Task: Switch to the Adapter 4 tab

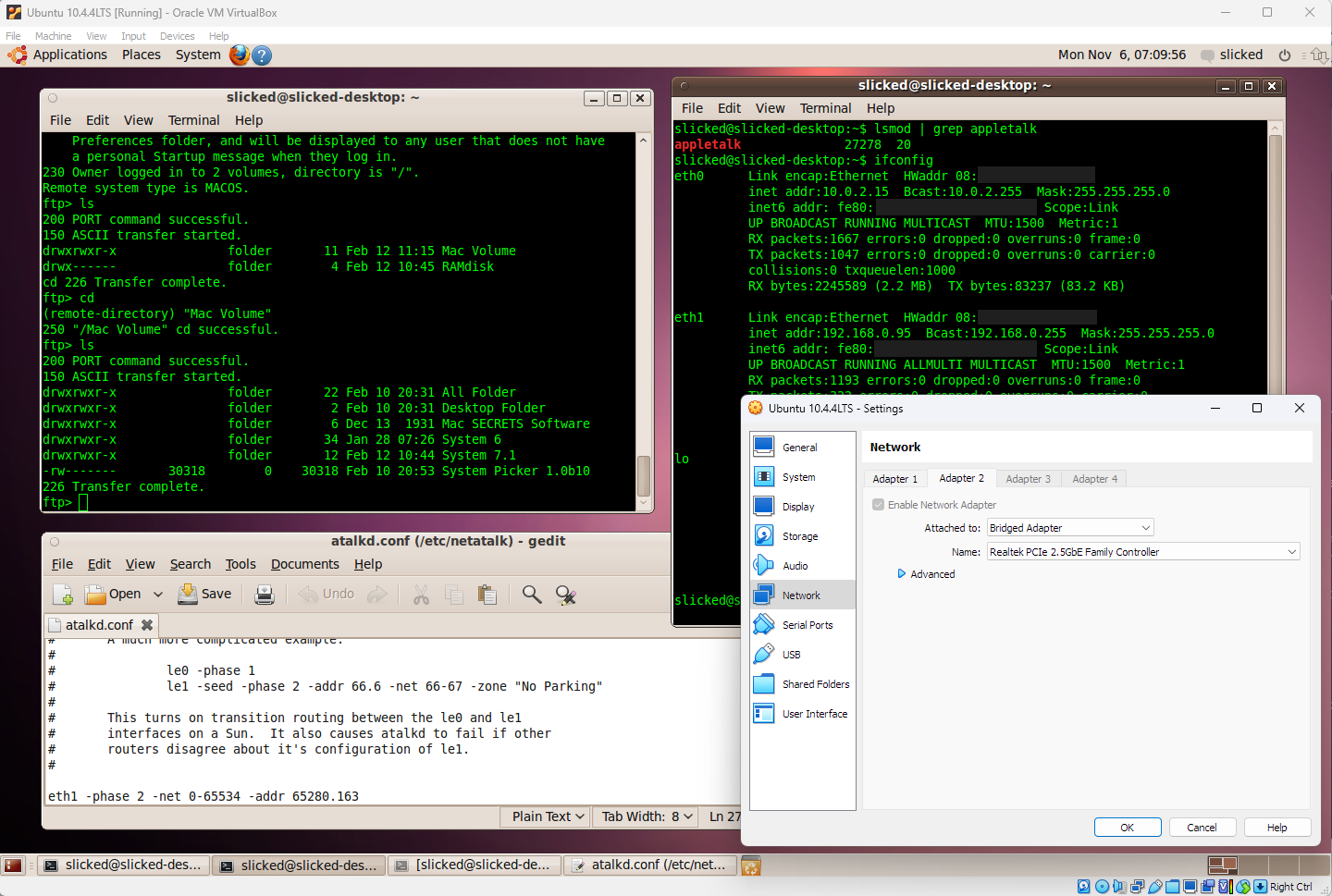Action: click(x=1094, y=479)
